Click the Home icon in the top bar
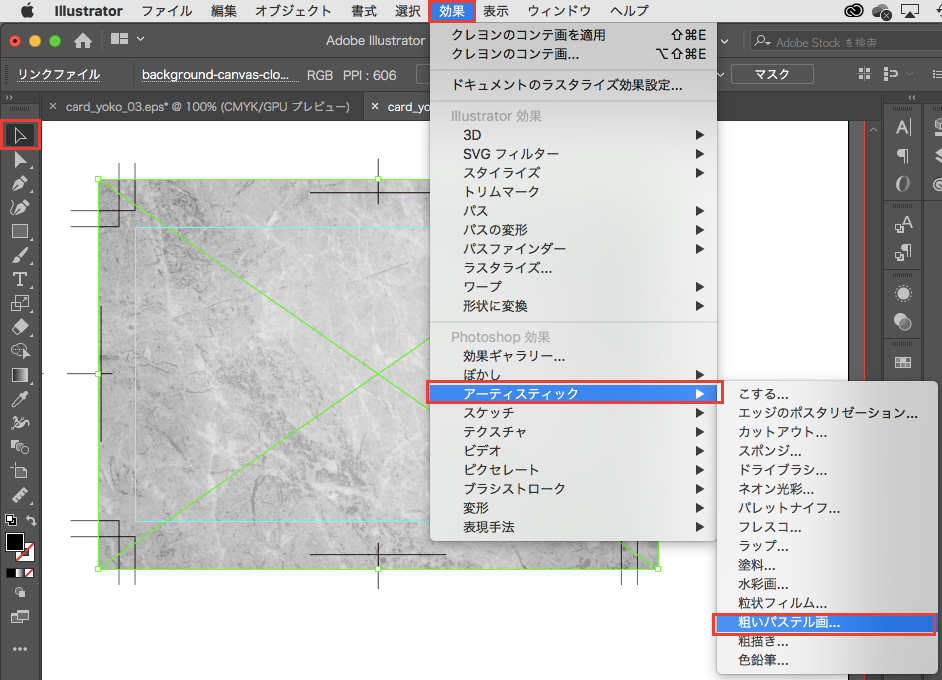This screenshot has width=942, height=680. pos(83,41)
